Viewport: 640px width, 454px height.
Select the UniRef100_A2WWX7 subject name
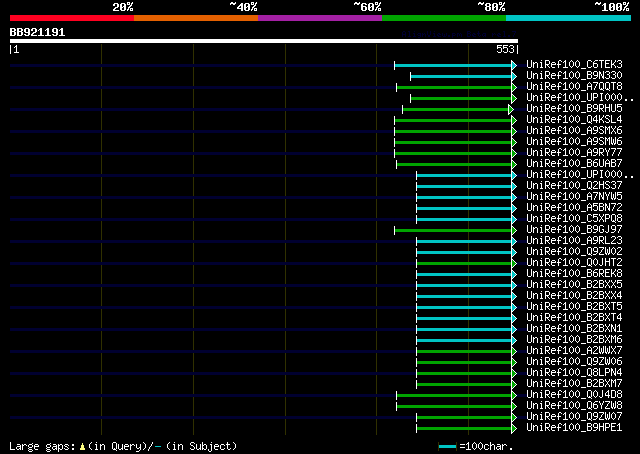(x=574, y=351)
